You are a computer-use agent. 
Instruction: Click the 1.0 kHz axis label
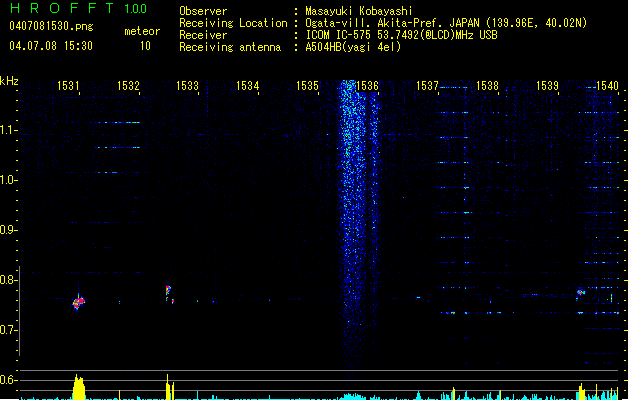(x=8, y=180)
